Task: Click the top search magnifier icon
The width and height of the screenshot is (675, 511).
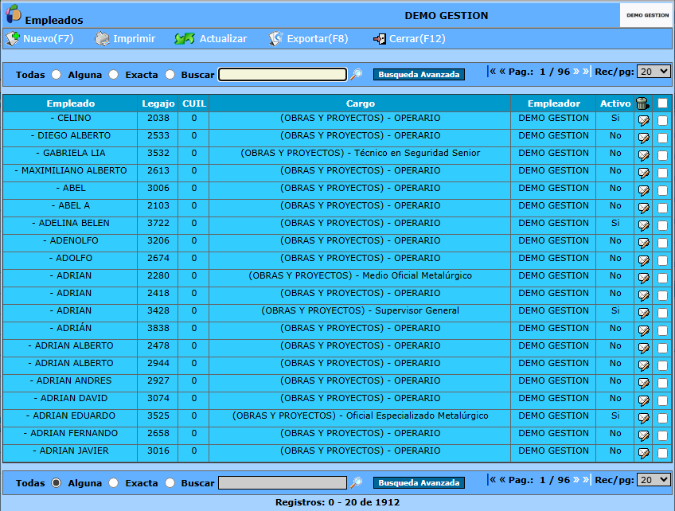Action: click(x=356, y=74)
